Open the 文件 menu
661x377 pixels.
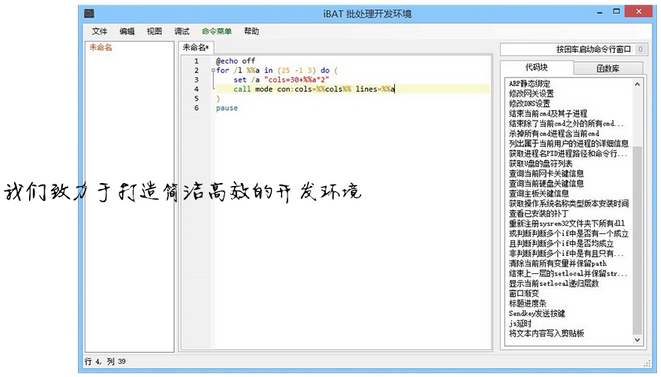coord(99,31)
